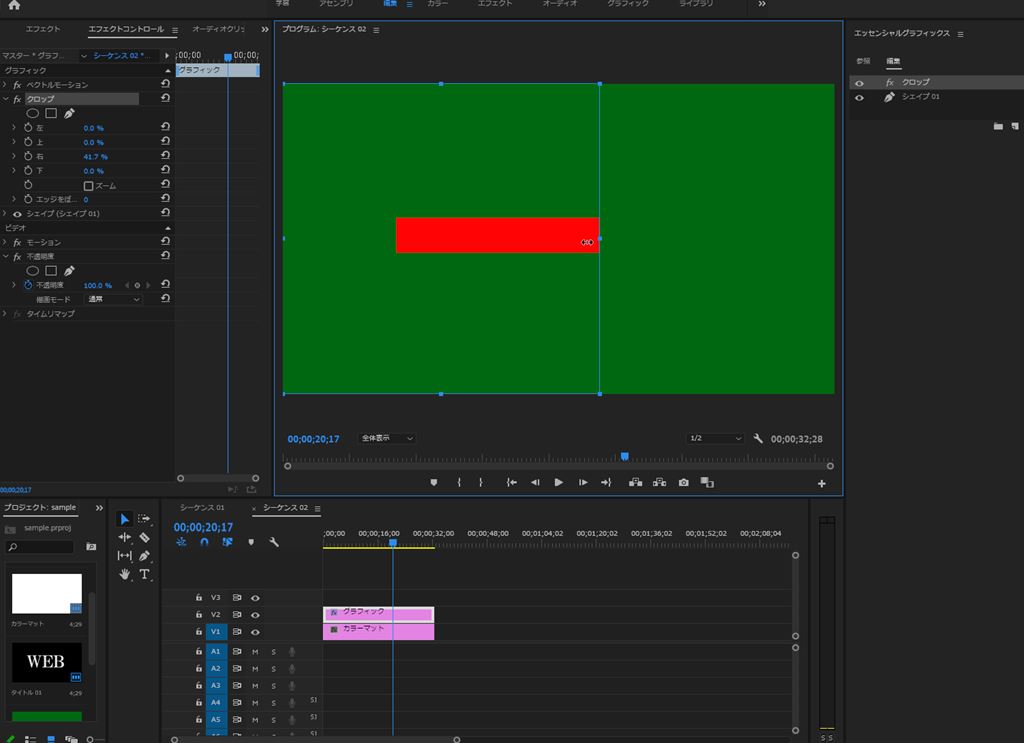The image size is (1024, 743).
Task: Mute audio track A1
Action: click(x=255, y=651)
